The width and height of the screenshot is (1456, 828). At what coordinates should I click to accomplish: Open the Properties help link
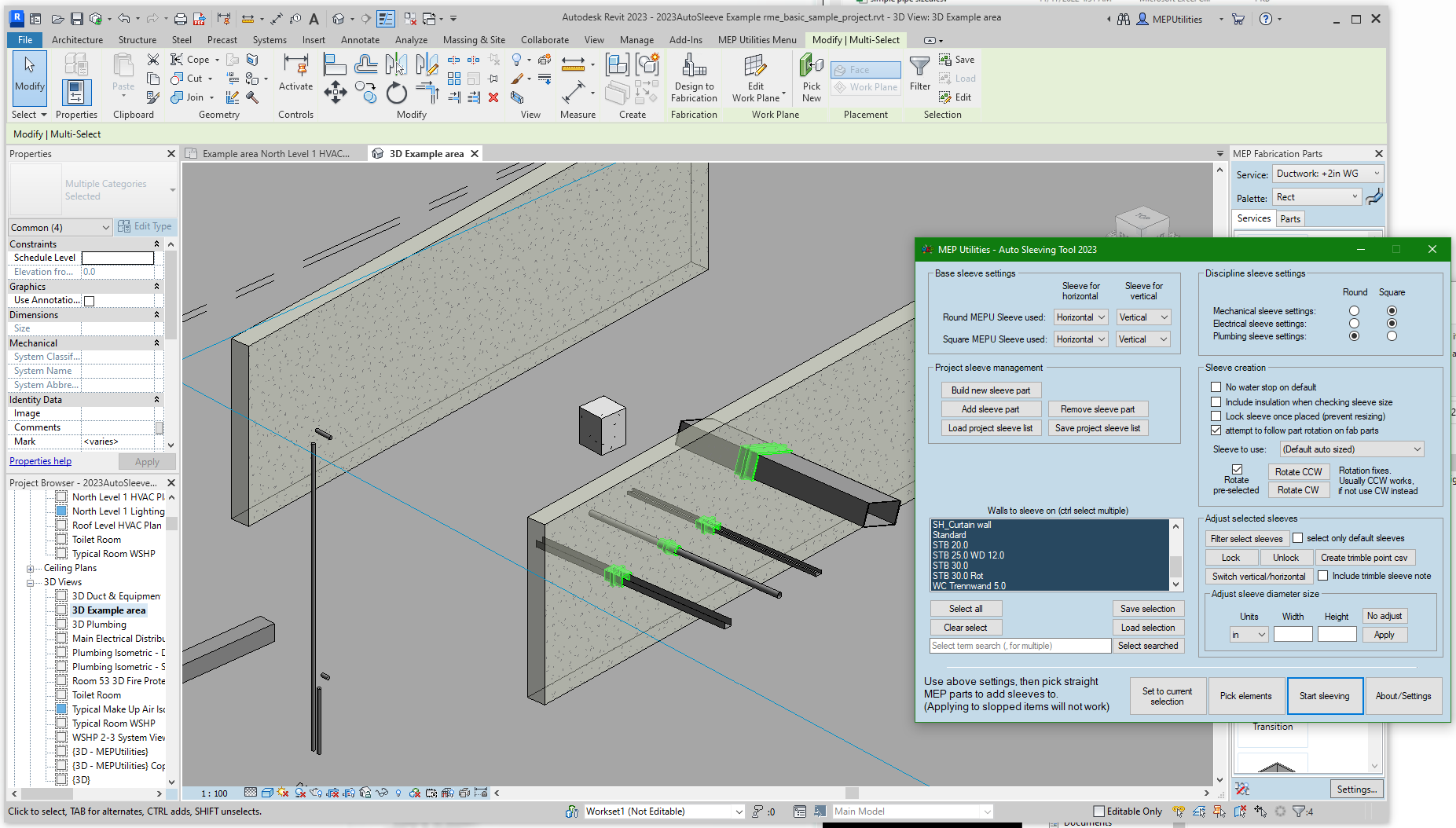pyautogui.click(x=40, y=461)
